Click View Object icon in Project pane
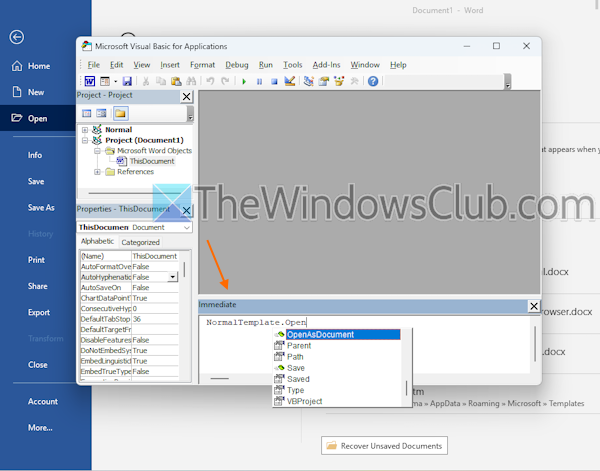The width and height of the screenshot is (600, 471). click(101, 114)
